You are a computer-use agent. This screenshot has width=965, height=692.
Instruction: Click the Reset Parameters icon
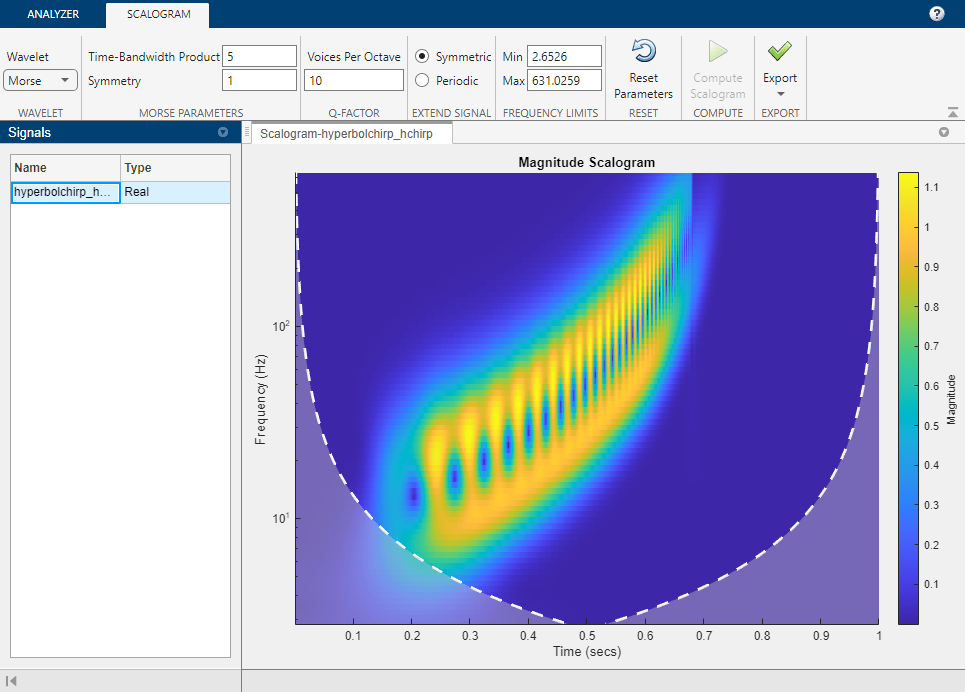click(x=643, y=52)
